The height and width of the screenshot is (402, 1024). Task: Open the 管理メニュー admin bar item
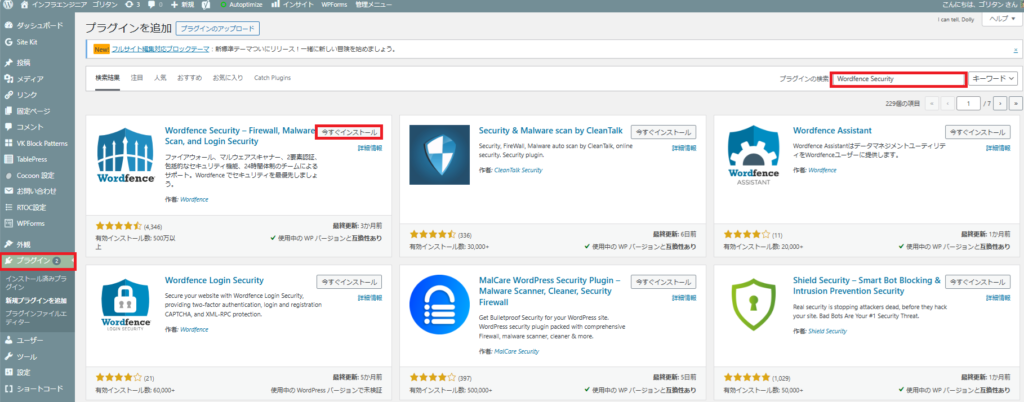[x=374, y=5]
